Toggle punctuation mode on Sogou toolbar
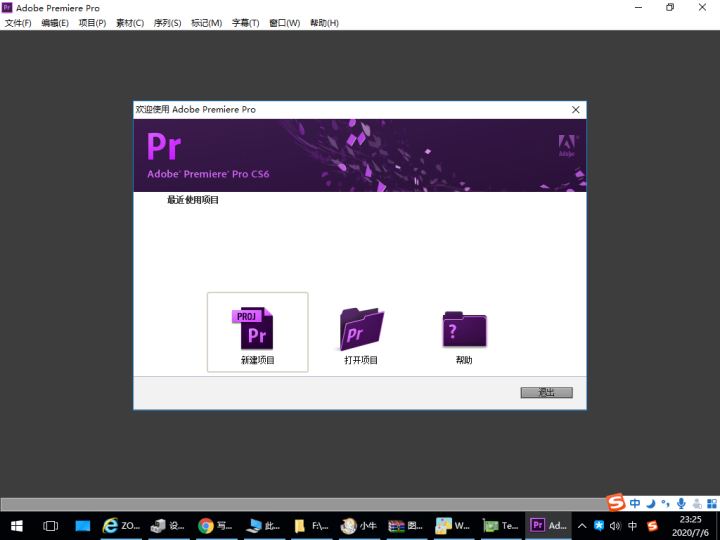720x540 pixels. pos(665,503)
